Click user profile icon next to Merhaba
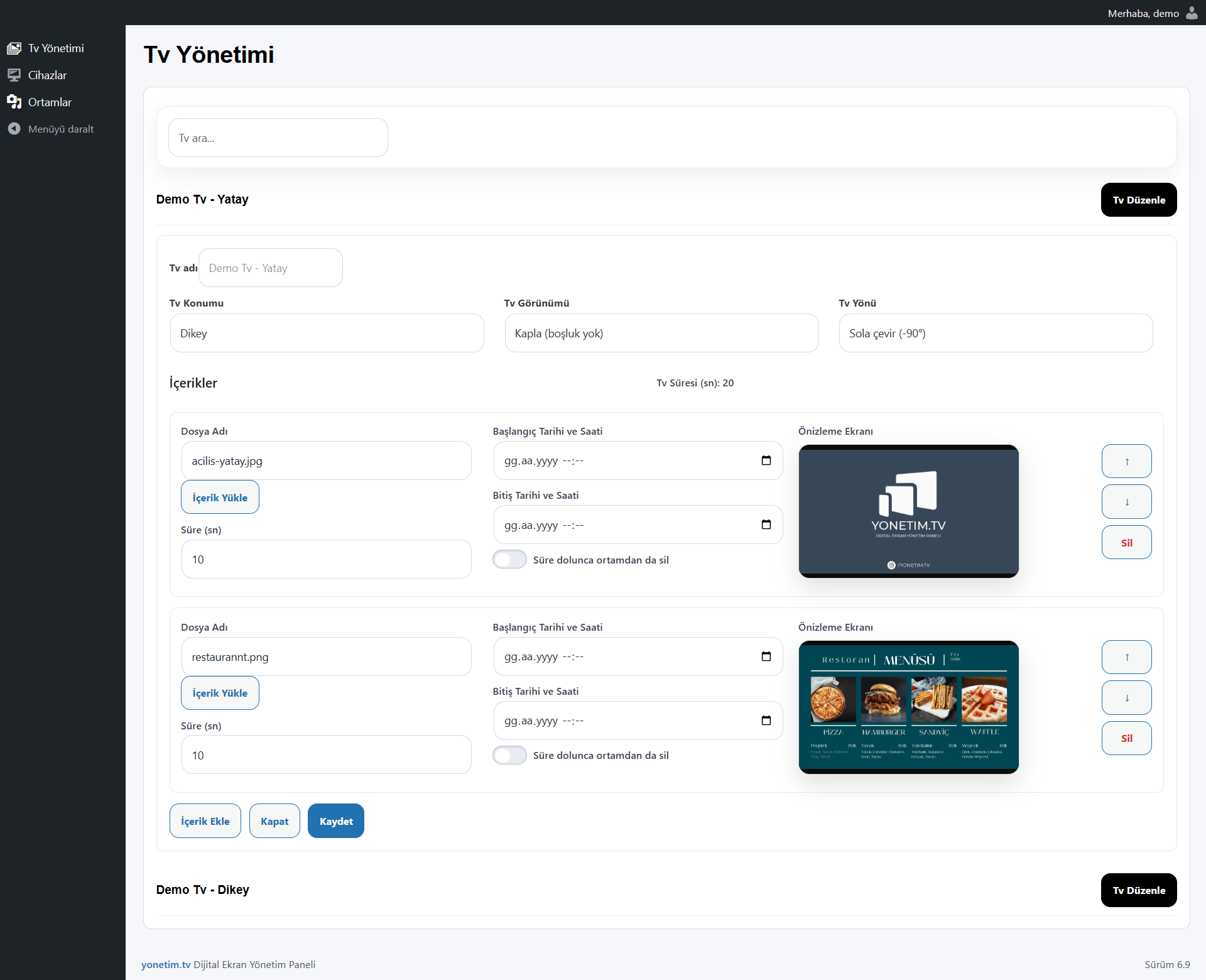 click(x=1192, y=13)
